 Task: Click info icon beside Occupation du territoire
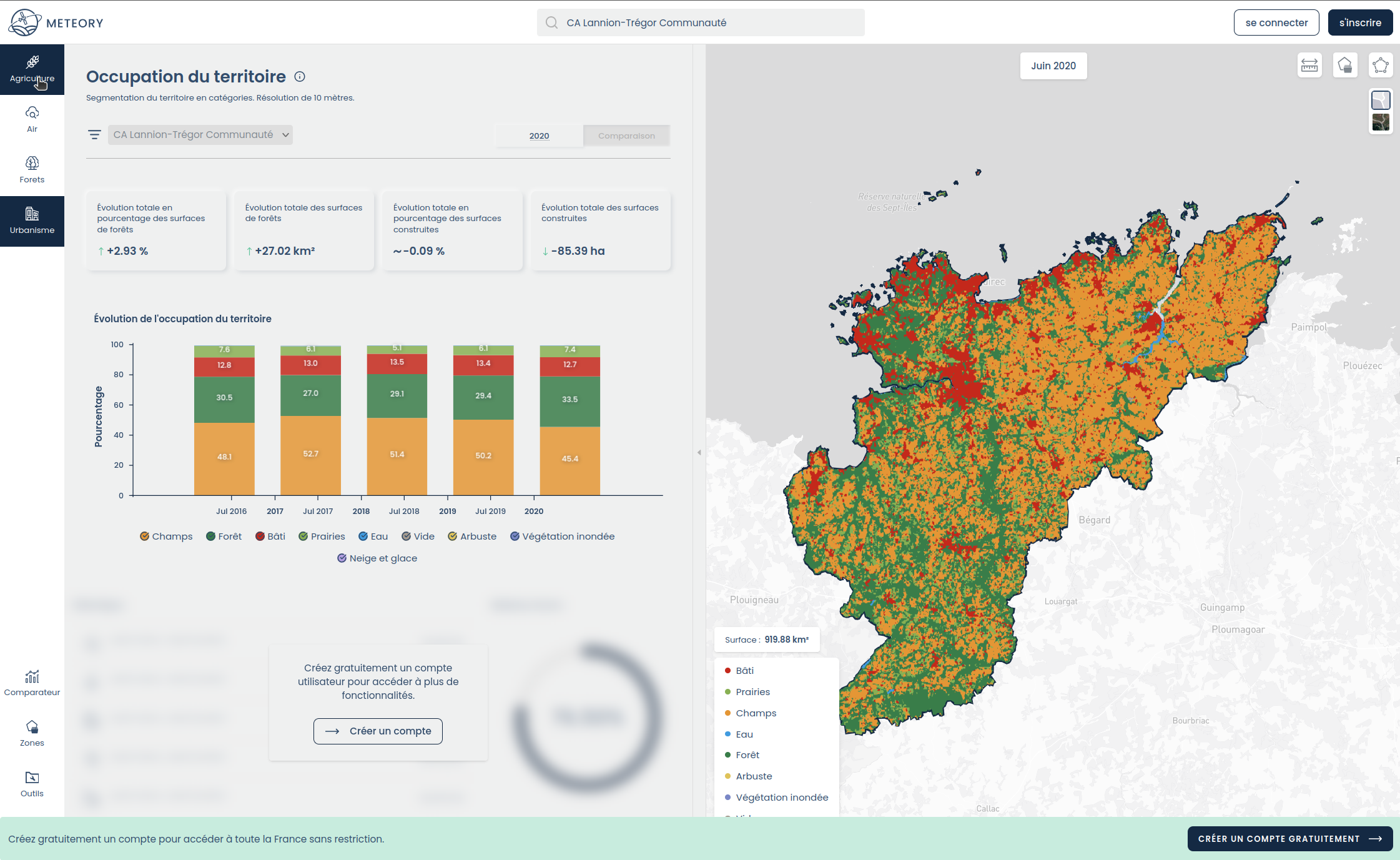300,77
